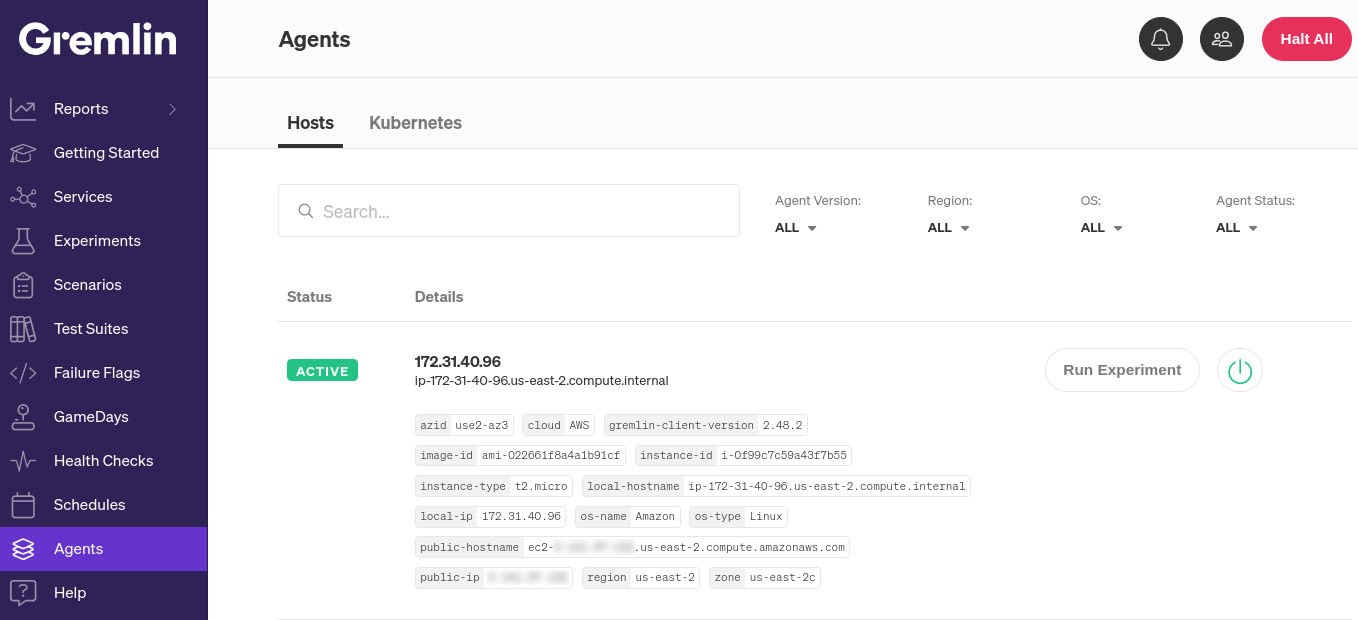Click the Experiments flask icon
Screen dimensions: 1358x620
click(x=23, y=241)
